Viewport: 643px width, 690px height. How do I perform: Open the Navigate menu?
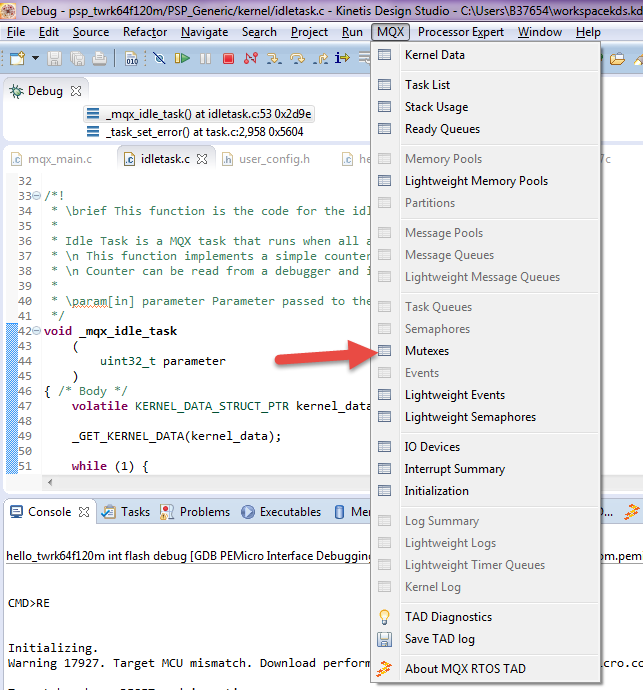point(205,32)
